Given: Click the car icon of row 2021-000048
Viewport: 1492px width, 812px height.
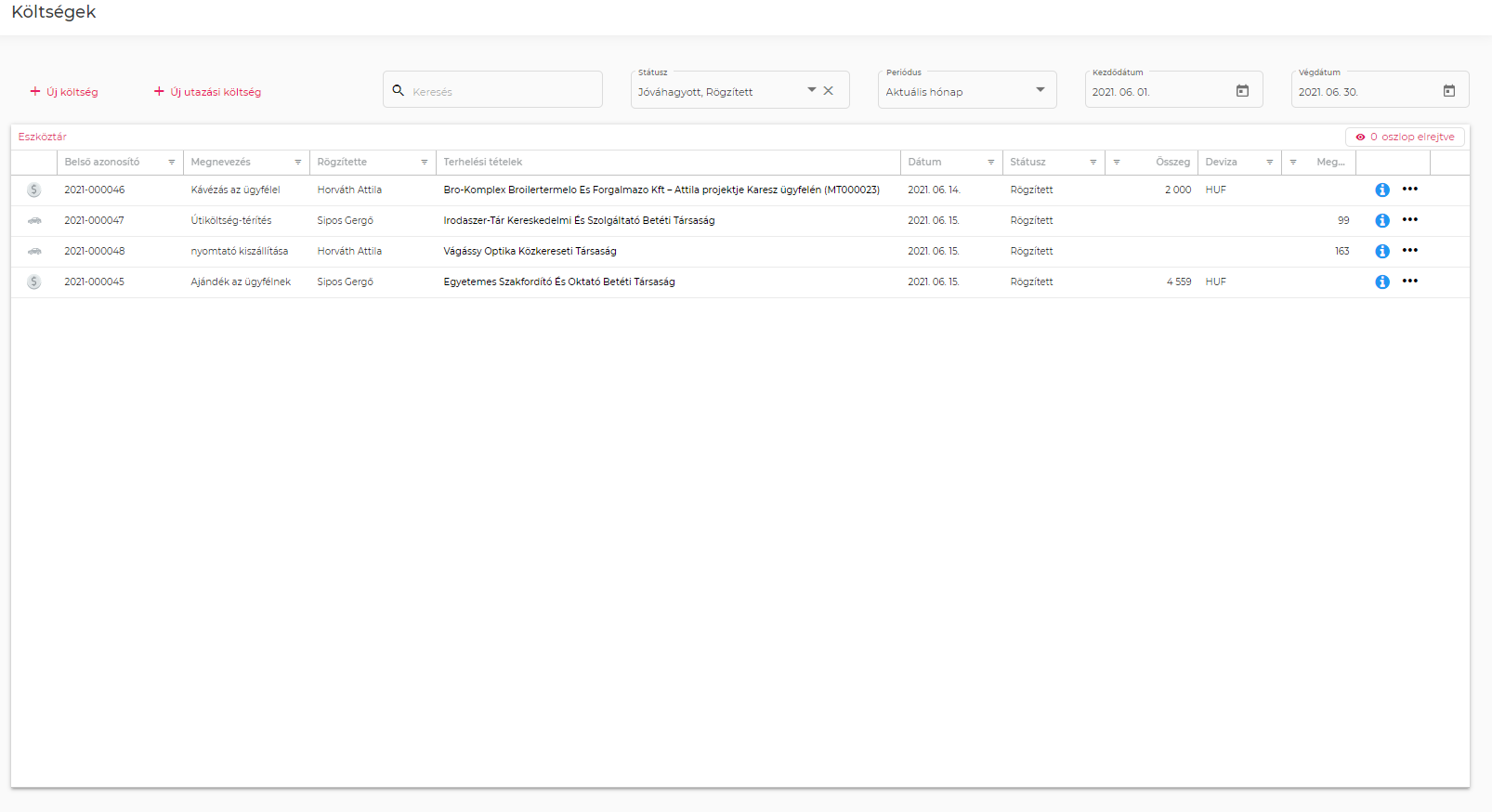Looking at the screenshot, I should 34,251.
